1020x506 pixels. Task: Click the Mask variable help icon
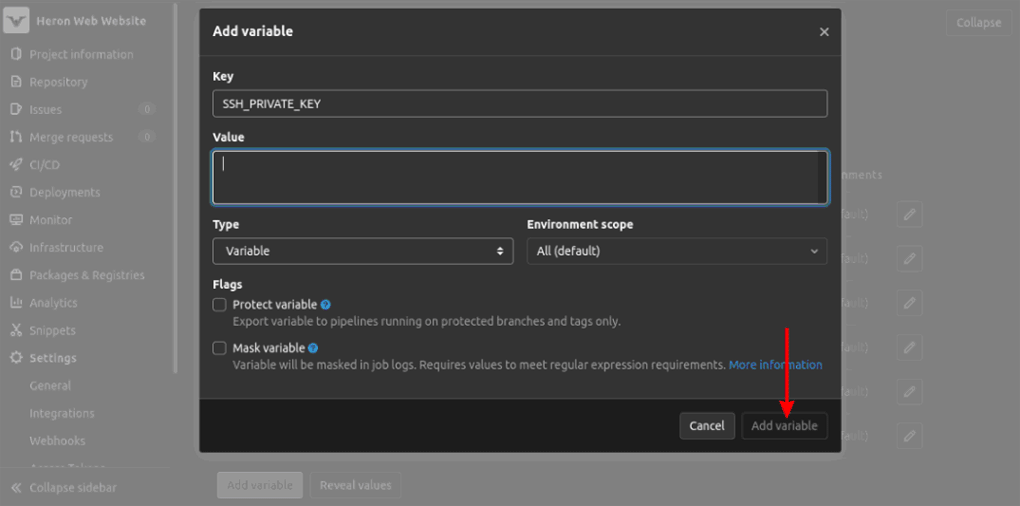[313, 348]
